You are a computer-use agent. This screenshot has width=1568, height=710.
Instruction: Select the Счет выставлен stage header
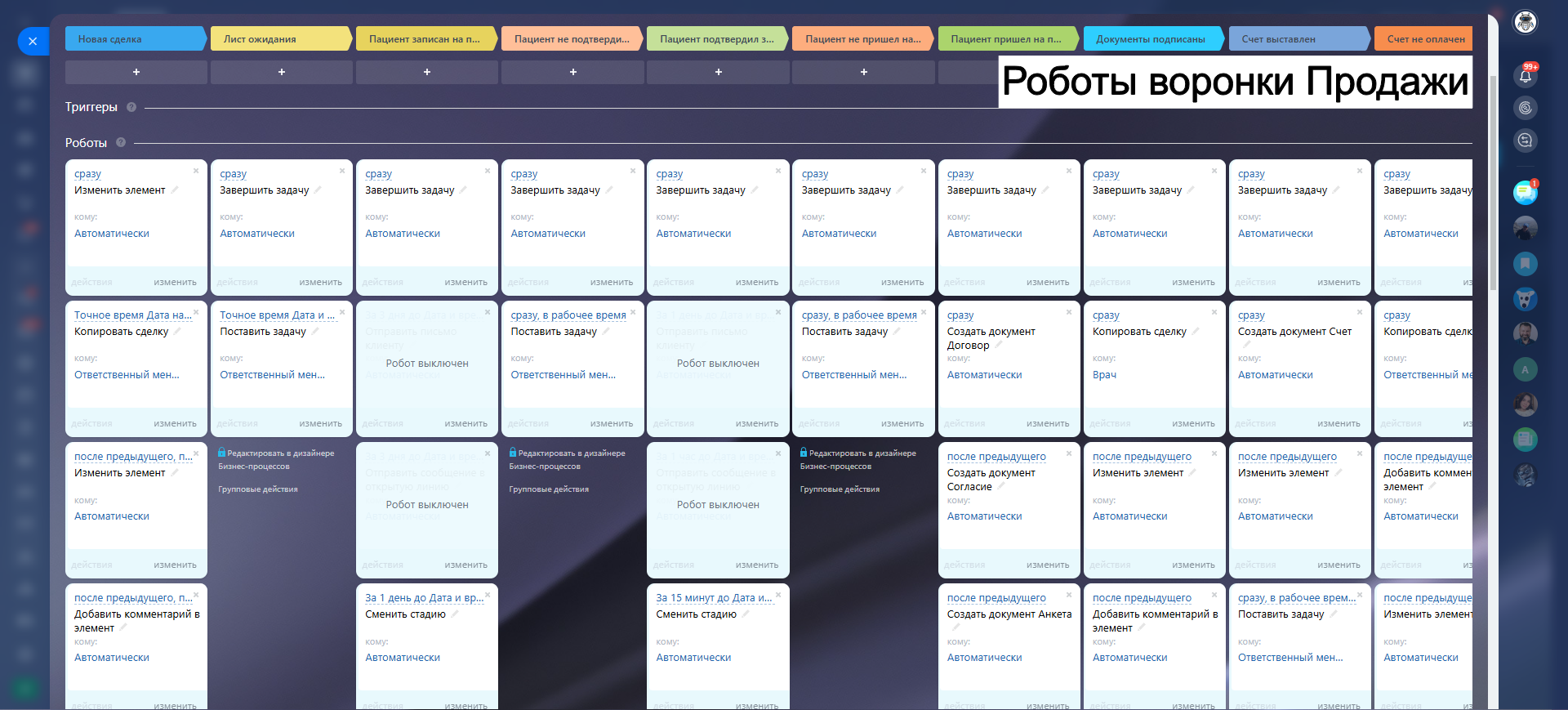coord(1299,39)
